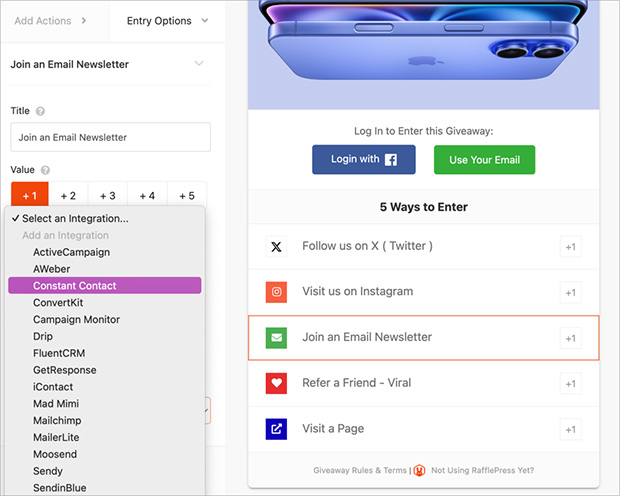Image resolution: width=620 pixels, height=496 pixels.
Task: Select Campaign Monitor integration
Action: point(105,319)
